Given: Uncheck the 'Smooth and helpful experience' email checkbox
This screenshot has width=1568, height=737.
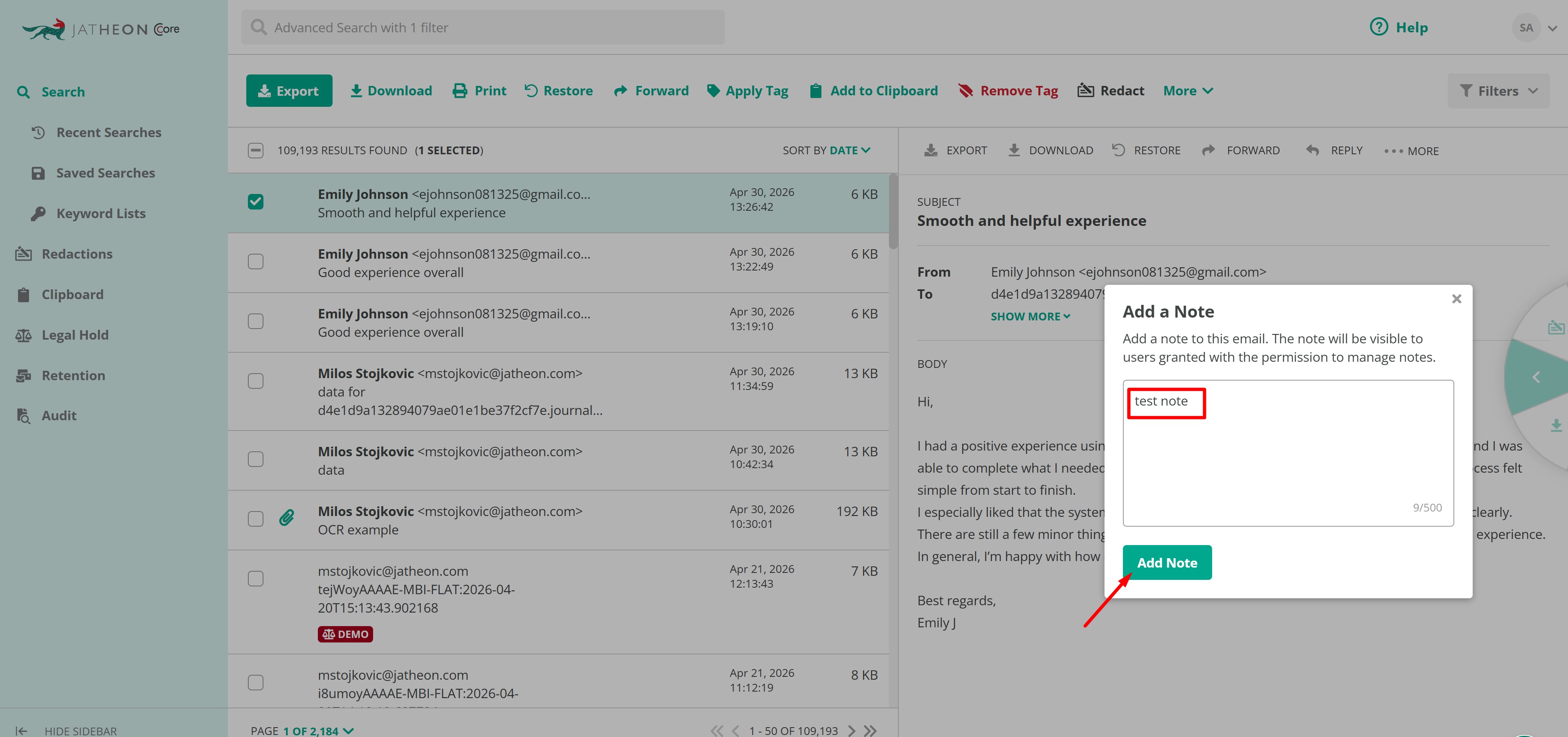Looking at the screenshot, I should coord(256,202).
